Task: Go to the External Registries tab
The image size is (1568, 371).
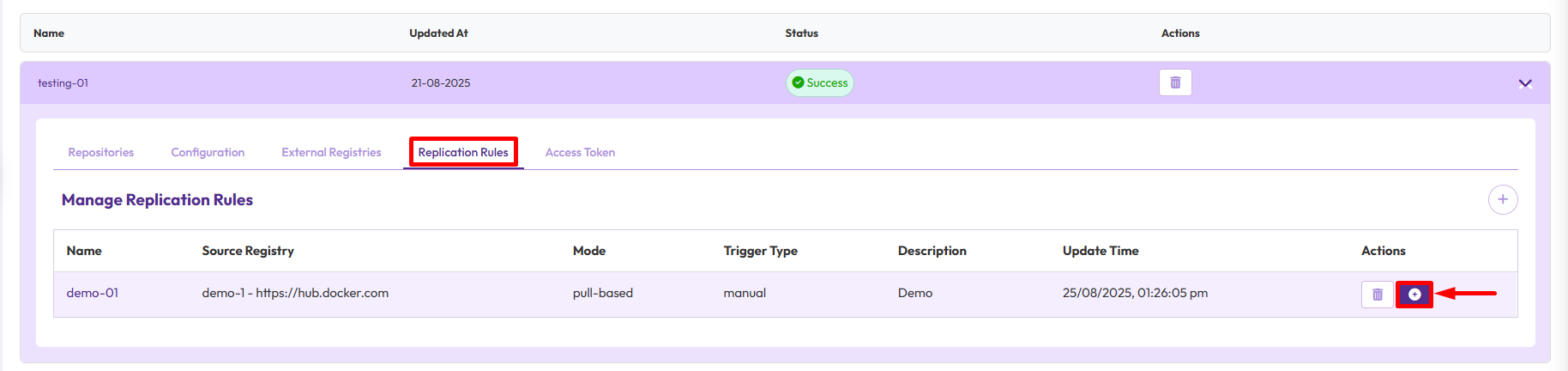Action: [331, 152]
